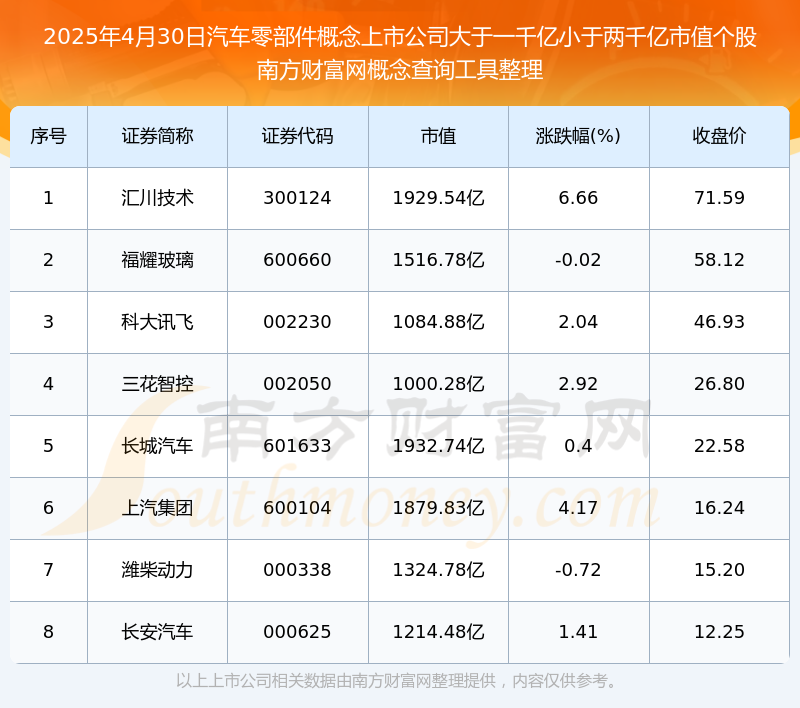Click market value 1879.83亿
Image resolution: width=800 pixels, height=708 pixels.
pos(438,508)
